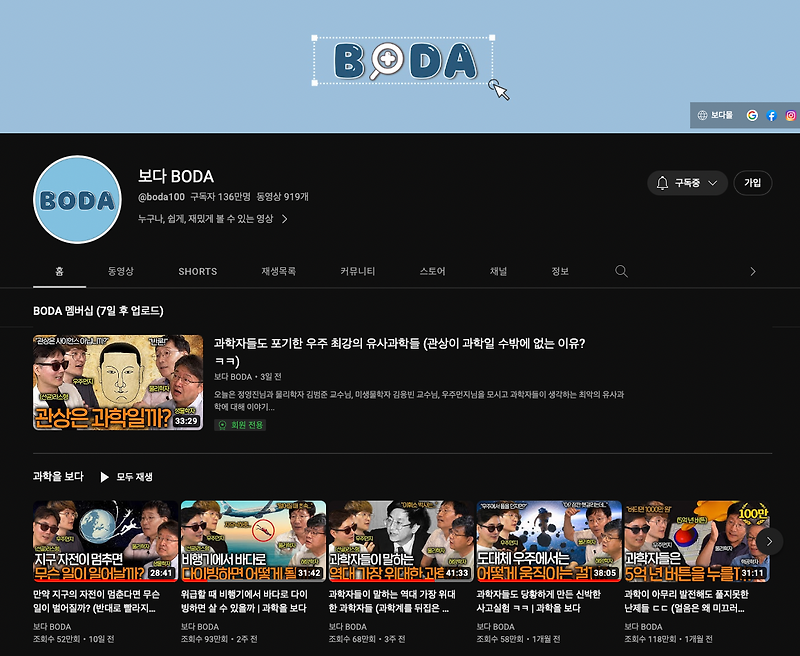The width and height of the screenshot is (800, 656).
Task: Go to the 재생목록 tab
Action: click(279, 271)
